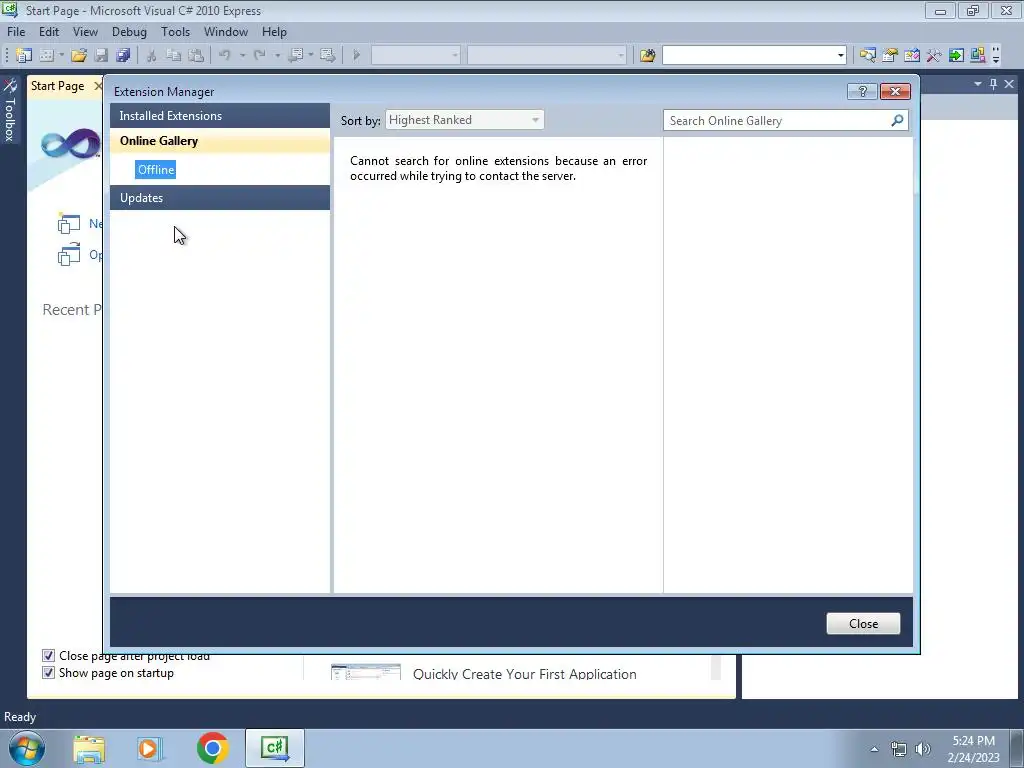Click the crossed-tools Toolbox icon on the toolbar
This screenshot has height=768, width=1024.
point(934,56)
